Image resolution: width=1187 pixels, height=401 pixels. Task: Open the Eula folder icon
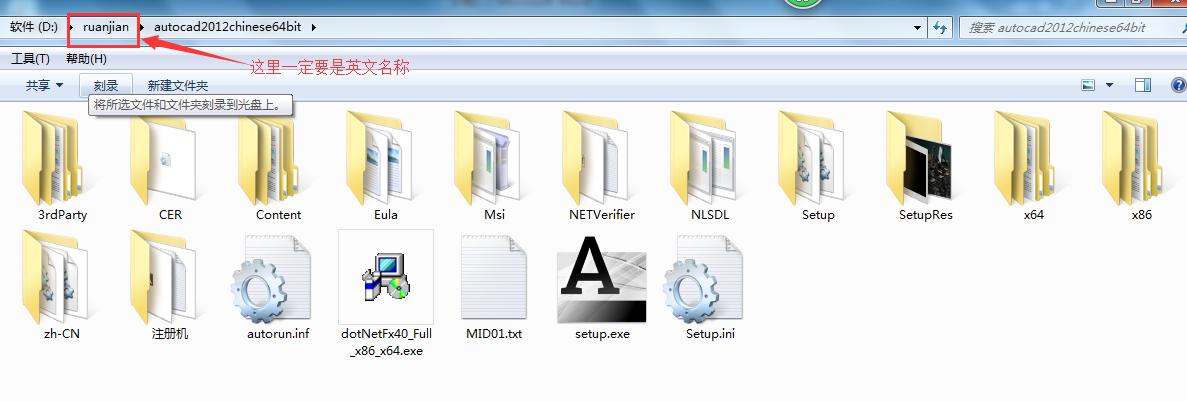click(379, 158)
